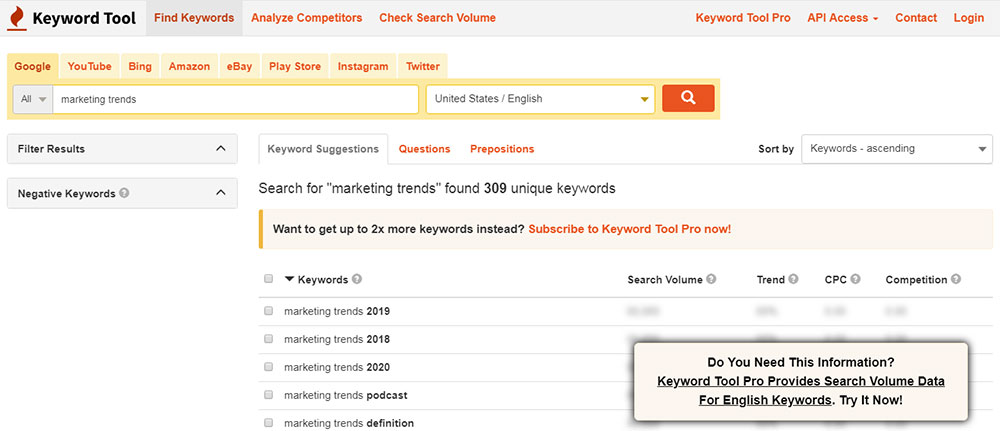Click the Keyword Tool flame logo

(17, 18)
